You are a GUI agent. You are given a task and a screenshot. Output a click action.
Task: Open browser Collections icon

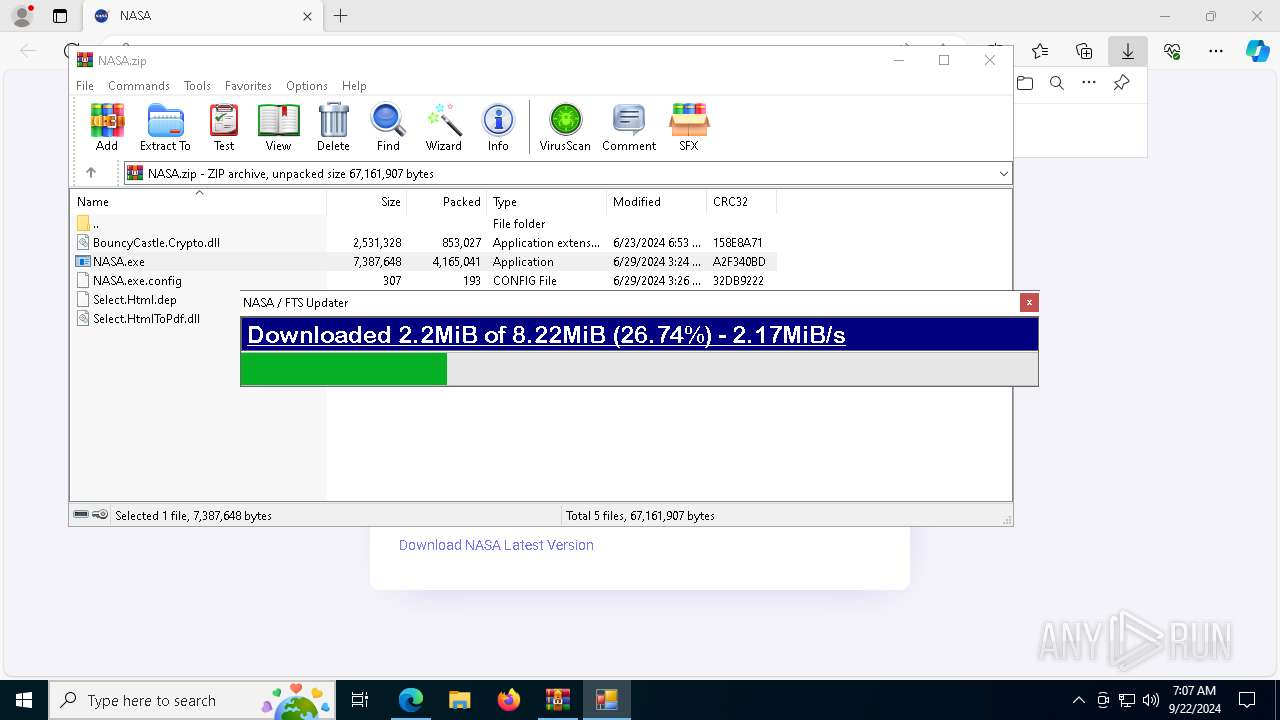[x=1084, y=51]
